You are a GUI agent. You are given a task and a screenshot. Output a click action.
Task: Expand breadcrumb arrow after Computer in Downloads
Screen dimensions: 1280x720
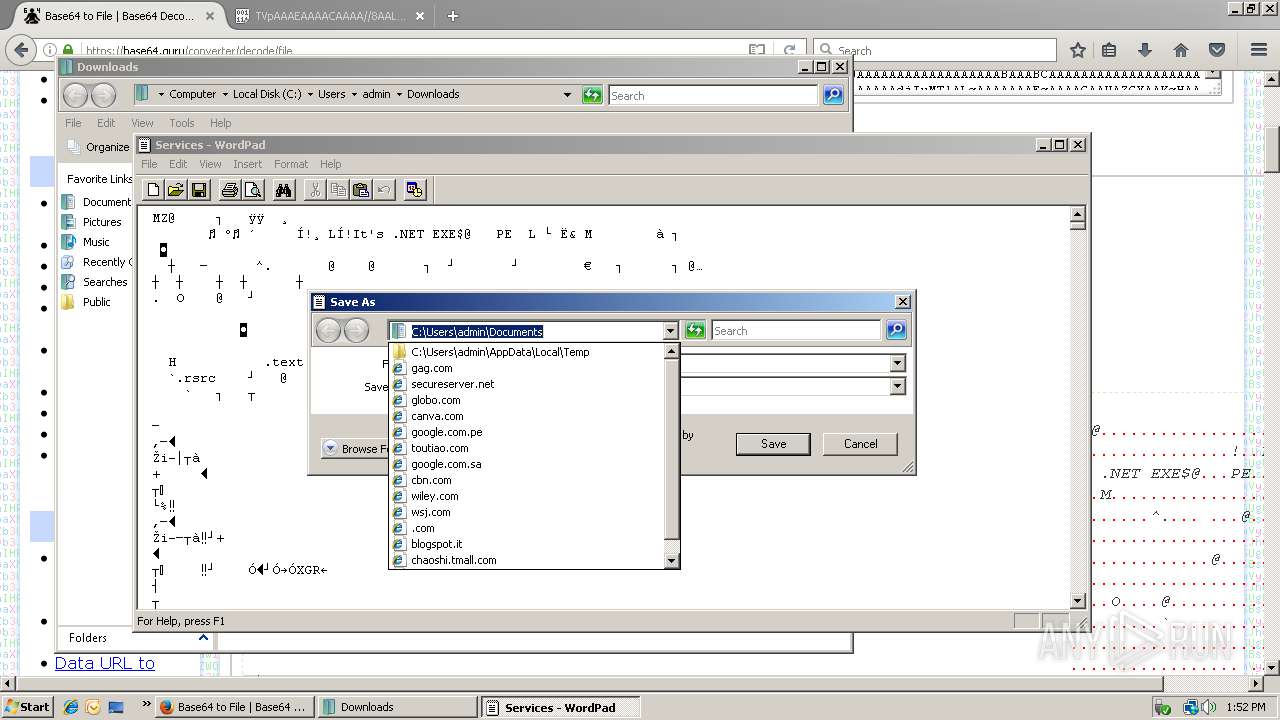click(x=226, y=94)
